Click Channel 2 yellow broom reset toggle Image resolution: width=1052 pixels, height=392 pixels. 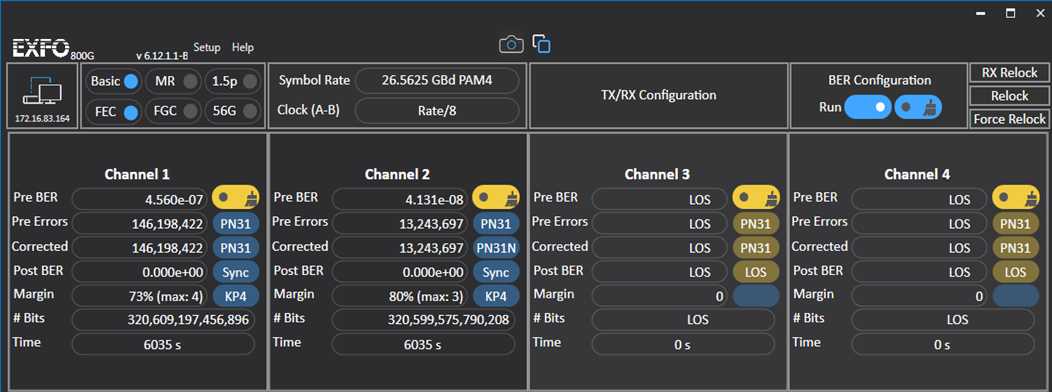coord(496,197)
